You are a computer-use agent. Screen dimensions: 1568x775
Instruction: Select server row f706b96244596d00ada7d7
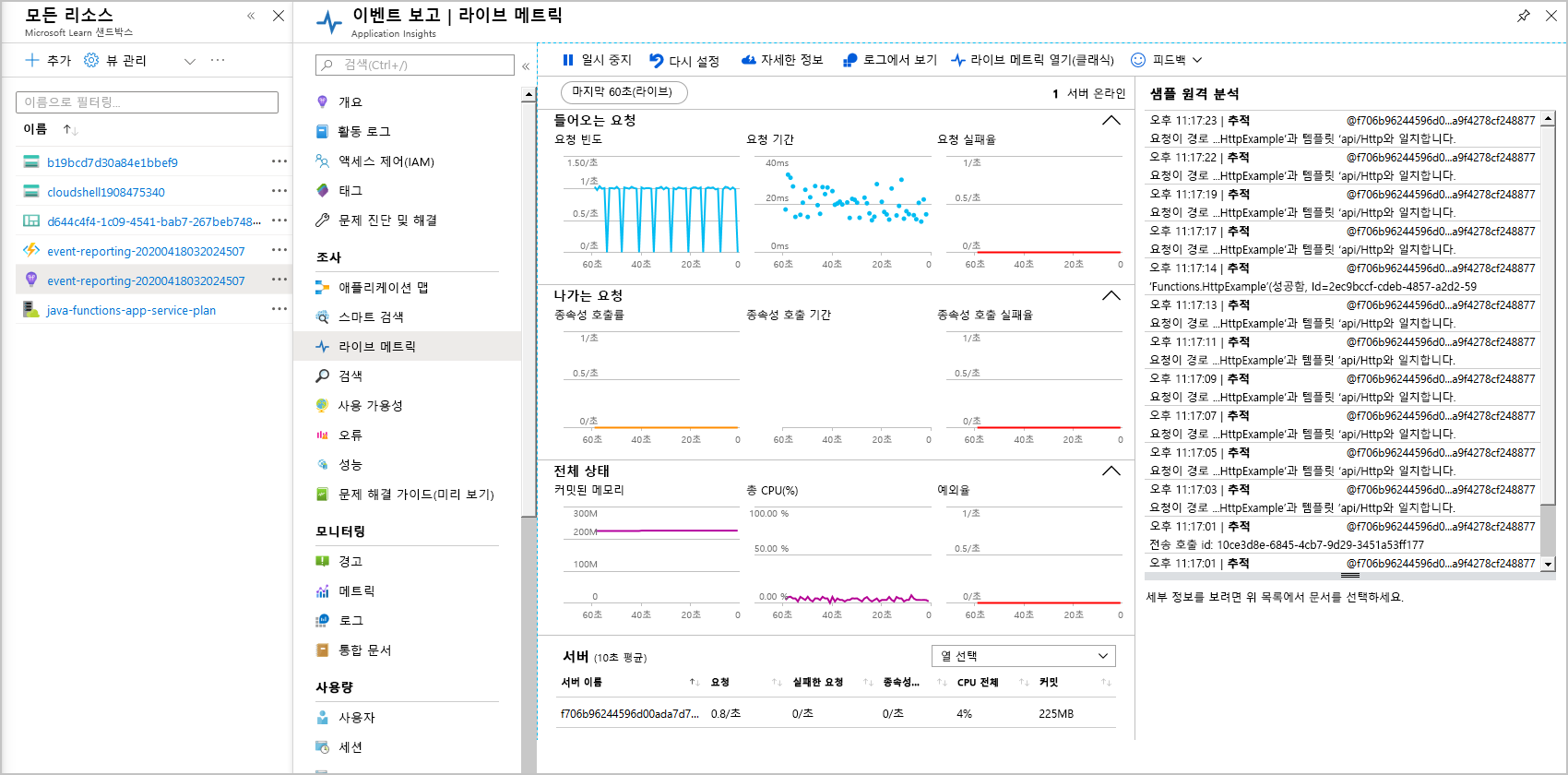click(x=836, y=714)
